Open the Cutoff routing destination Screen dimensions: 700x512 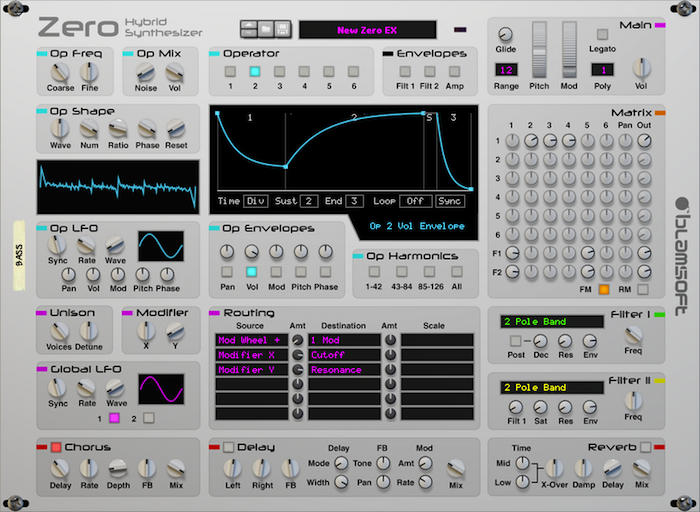click(x=344, y=355)
